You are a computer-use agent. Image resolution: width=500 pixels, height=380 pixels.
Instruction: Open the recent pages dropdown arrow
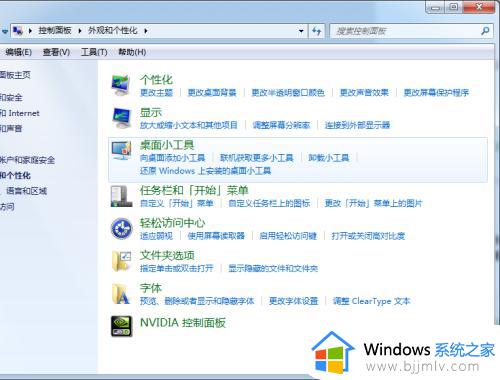[x=4, y=31]
